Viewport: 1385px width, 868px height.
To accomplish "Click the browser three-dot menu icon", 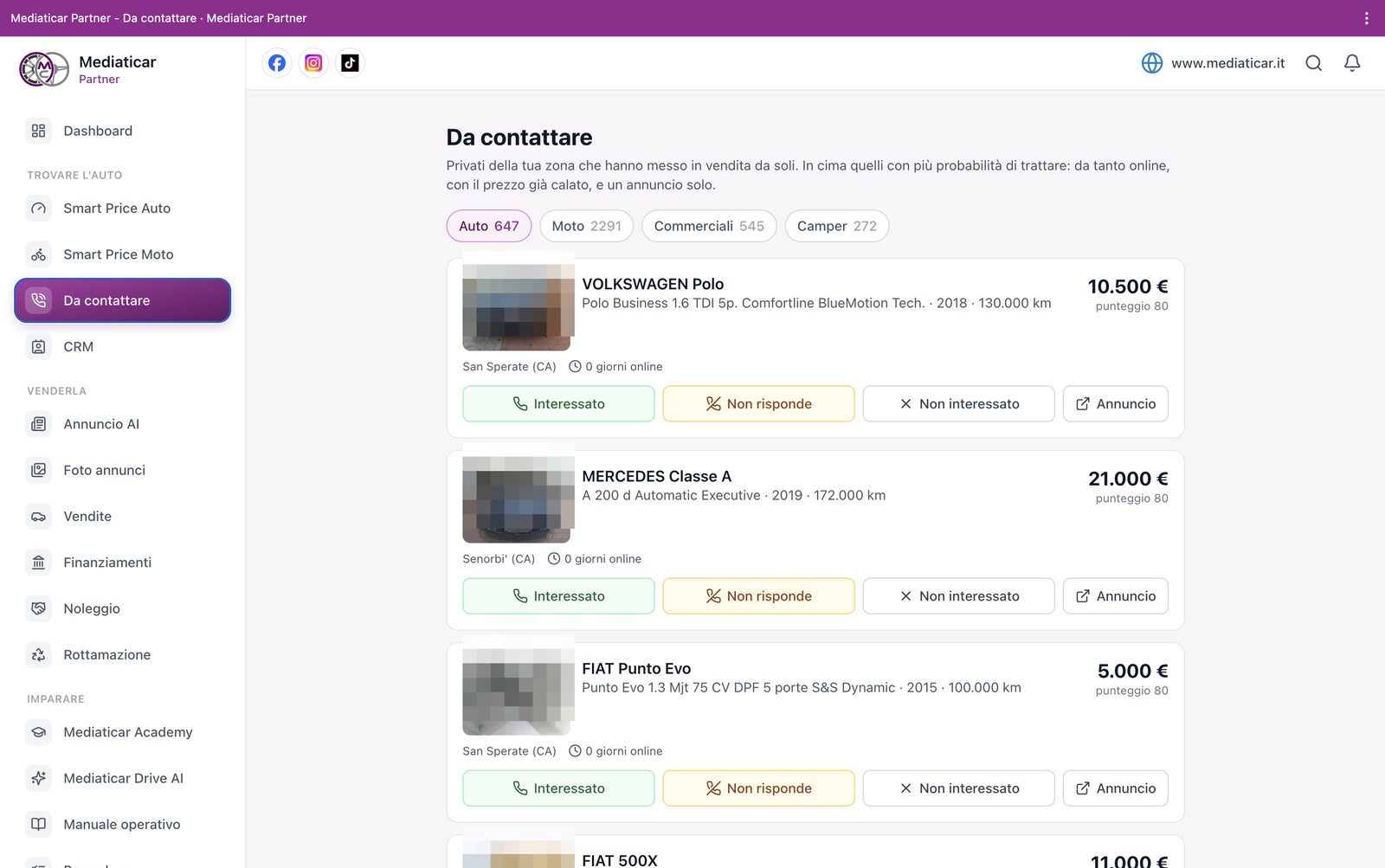I will [x=1366, y=18].
